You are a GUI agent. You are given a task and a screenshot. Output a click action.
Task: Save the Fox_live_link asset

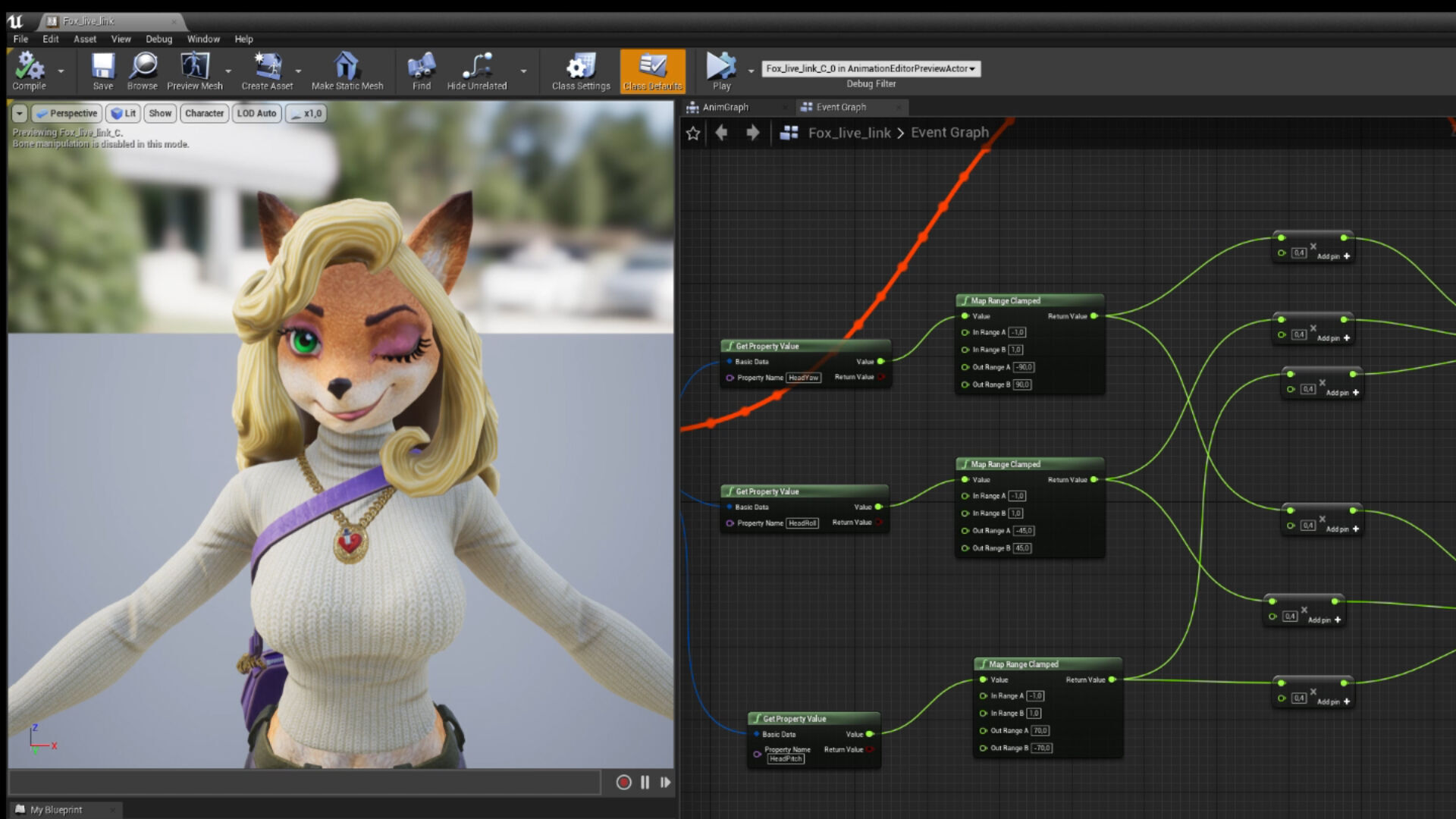point(102,71)
